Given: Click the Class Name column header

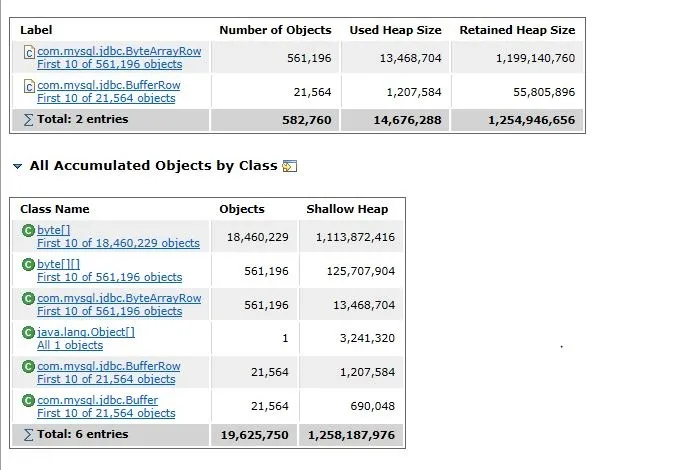Looking at the screenshot, I should tap(55, 209).
